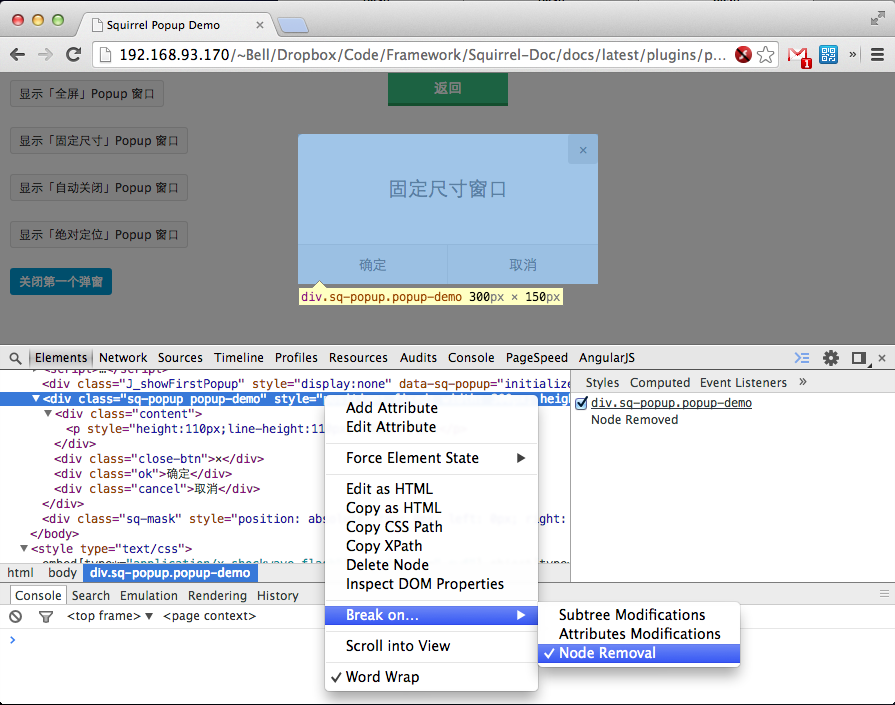895x705 pixels.
Task: Click the address bar URL field
Action: [422, 55]
